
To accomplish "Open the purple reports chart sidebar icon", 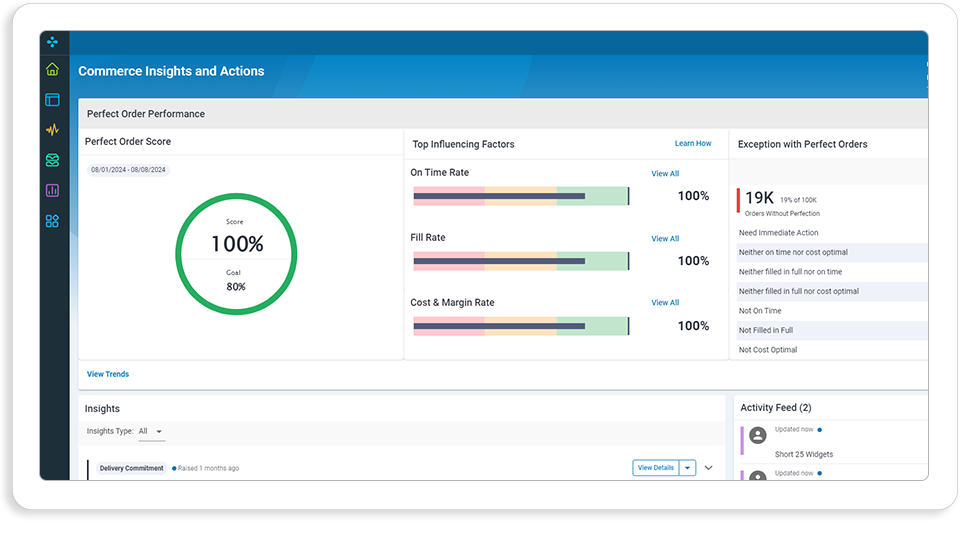I will click(53, 190).
